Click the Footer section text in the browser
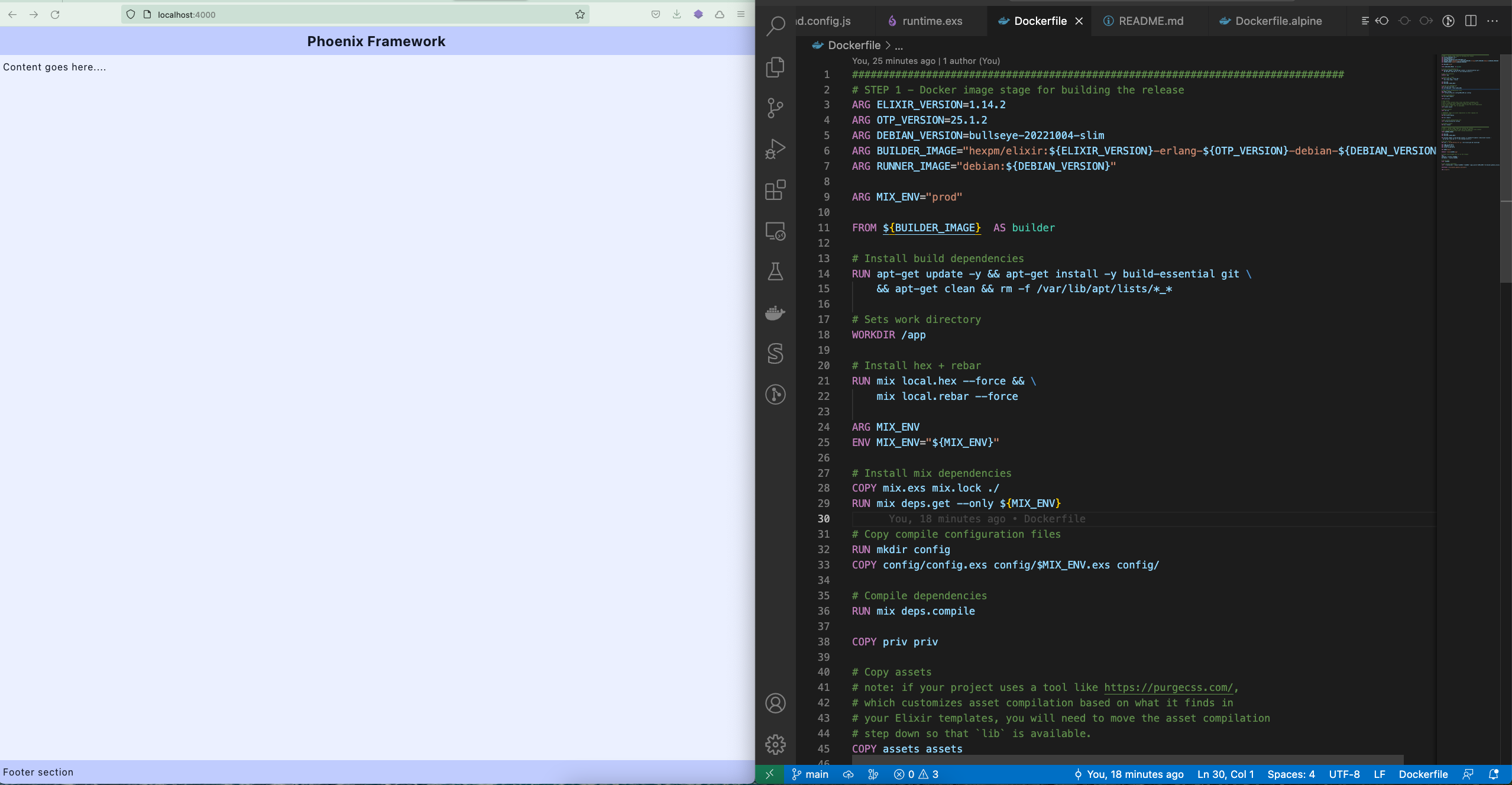 (x=38, y=772)
